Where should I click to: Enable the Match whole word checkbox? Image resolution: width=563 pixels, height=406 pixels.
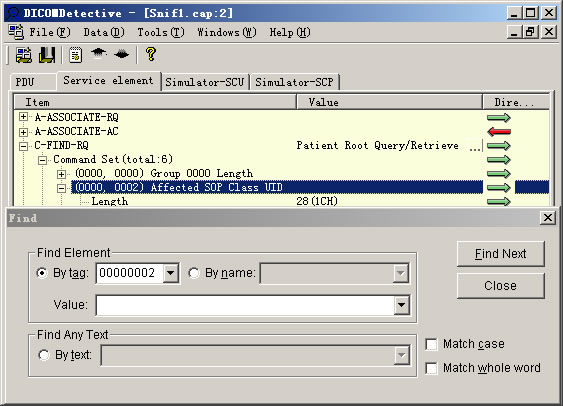pyautogui.click(x=431, y=368)
